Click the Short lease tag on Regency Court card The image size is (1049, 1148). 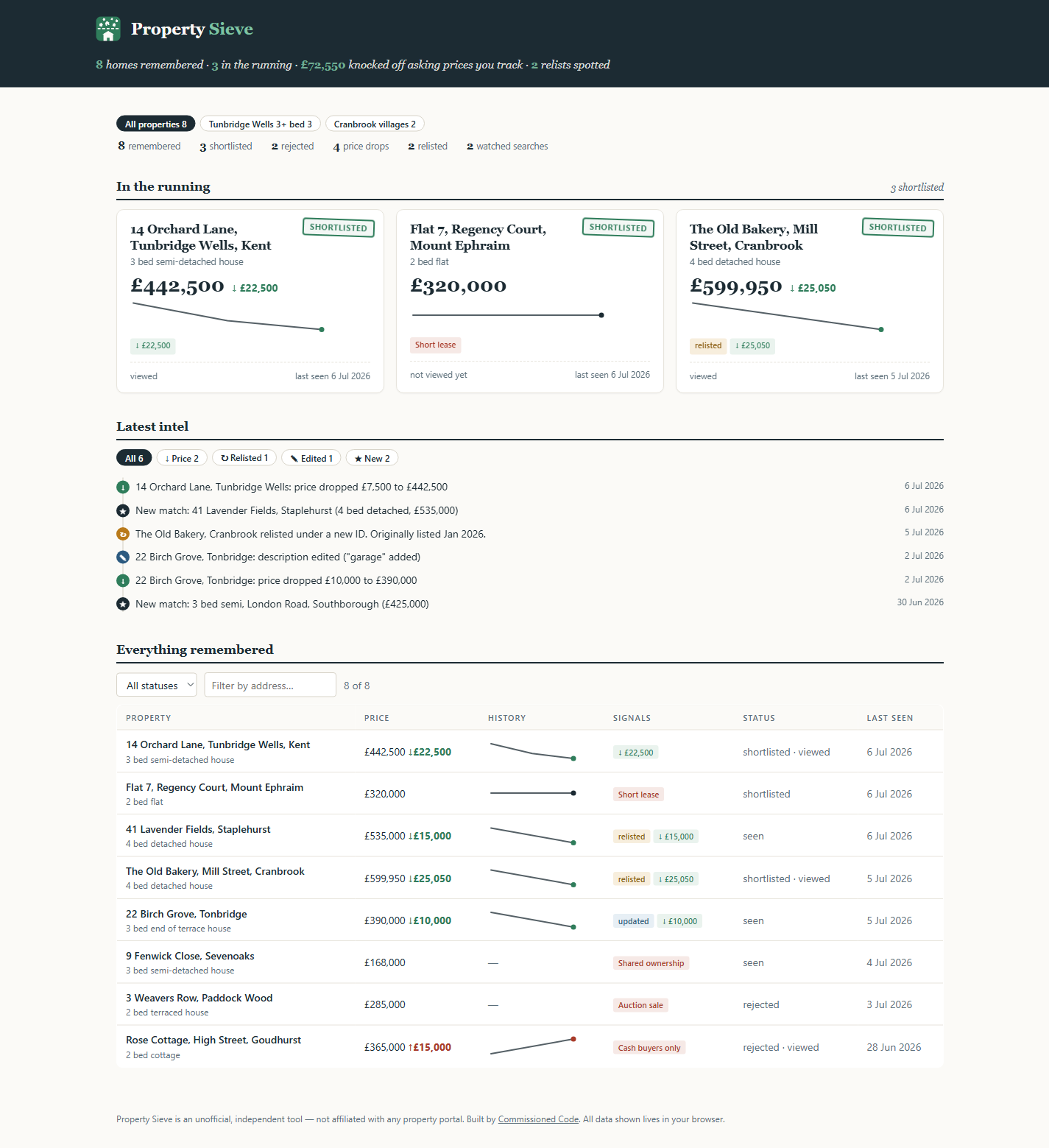436,345
